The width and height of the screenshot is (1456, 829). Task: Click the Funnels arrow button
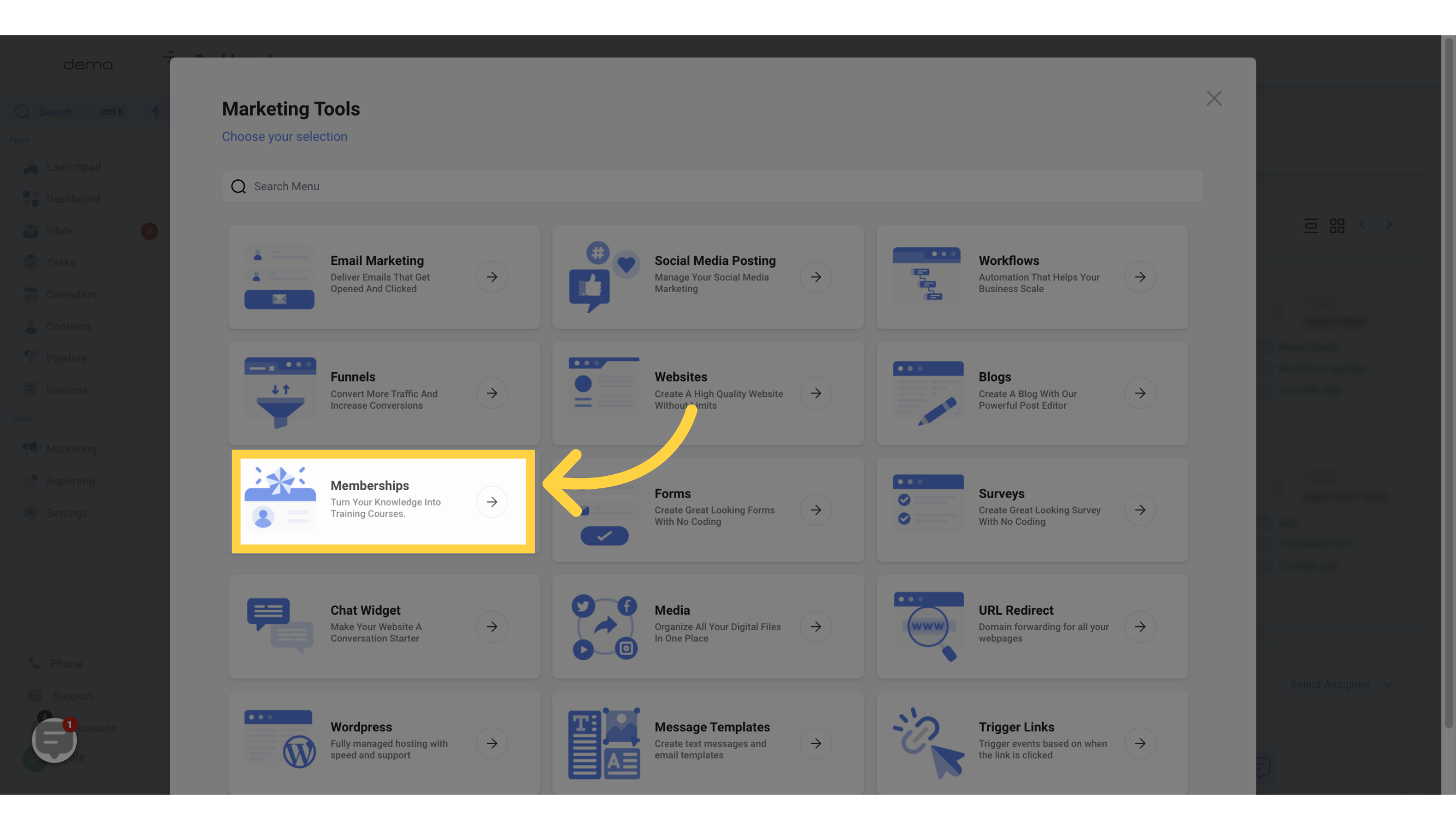pos(491,394)
